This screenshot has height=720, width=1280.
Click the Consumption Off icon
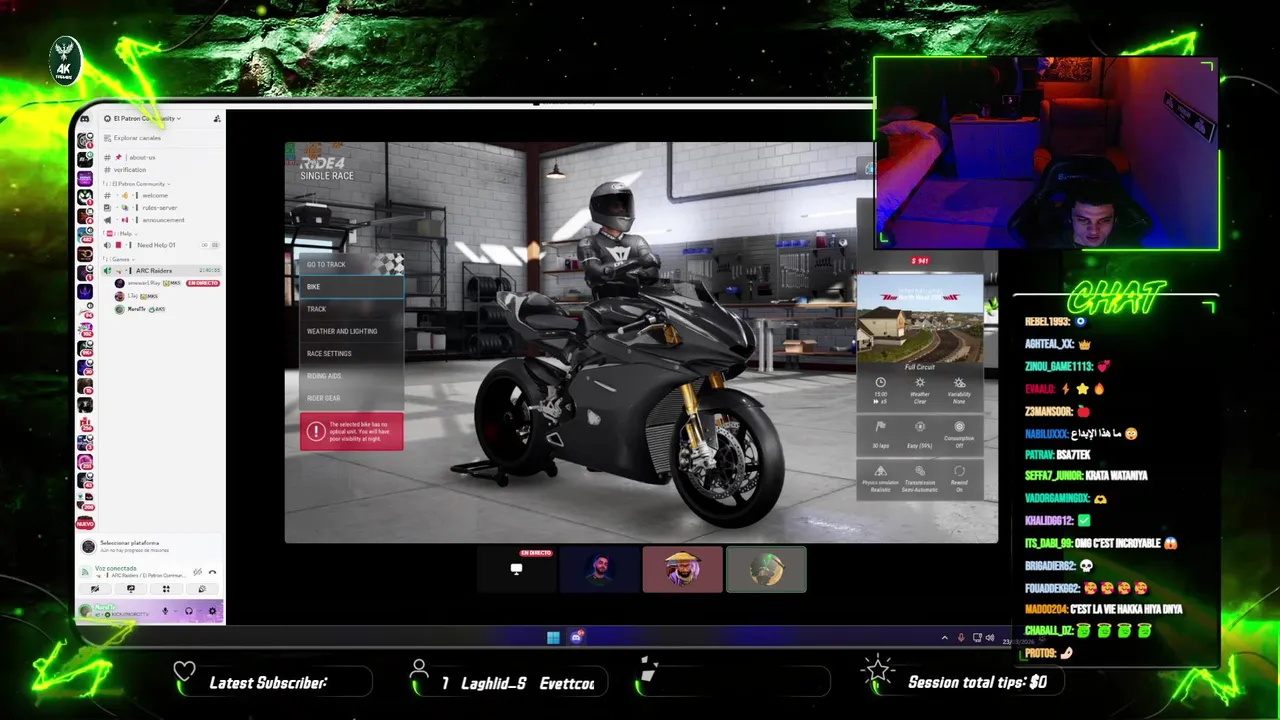click(x=959, y=427)
